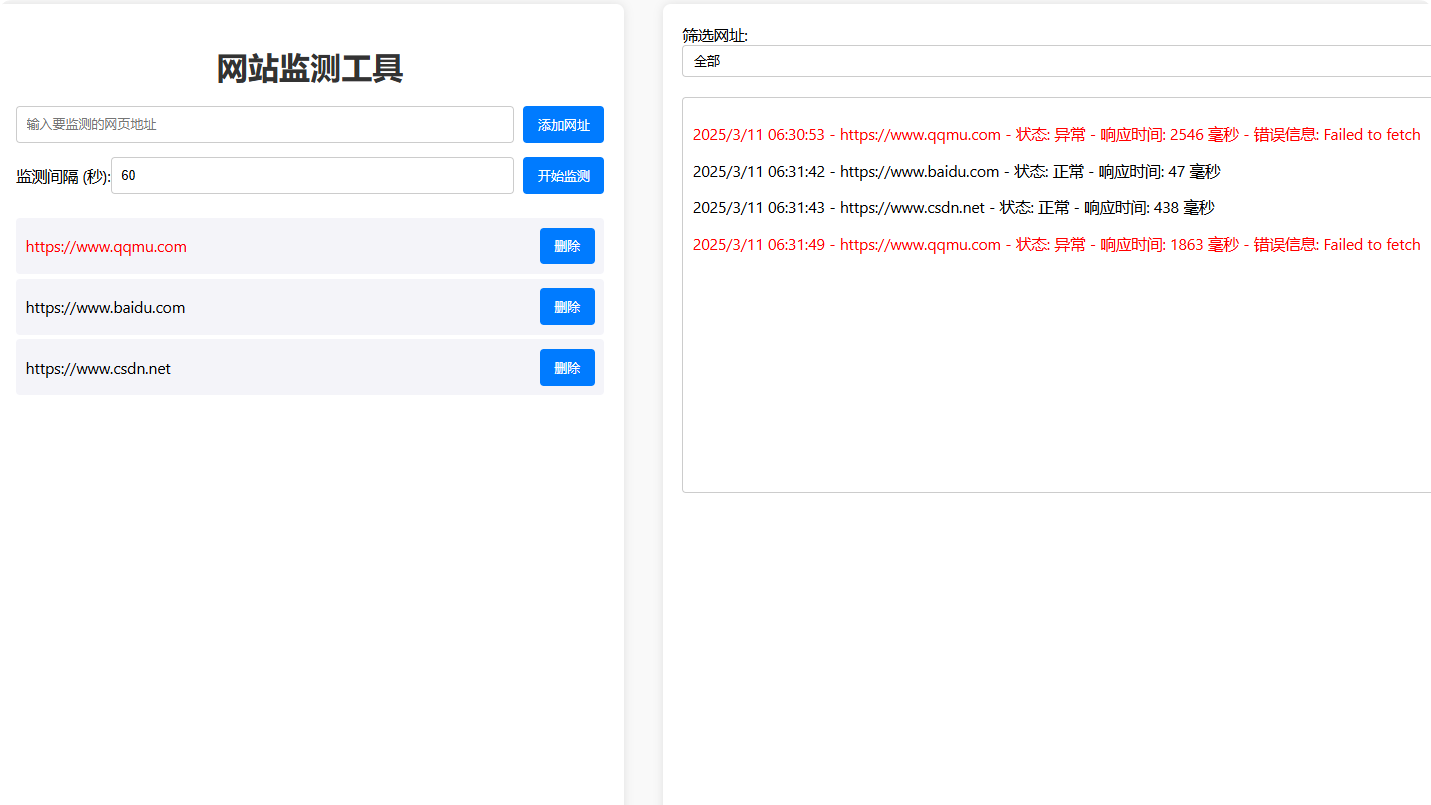Image resolution: width=1431 pixels, height=805 pixels.
Task: Click the 06:31:42 baidu.com log line
Action: click(x=956, y=172)
